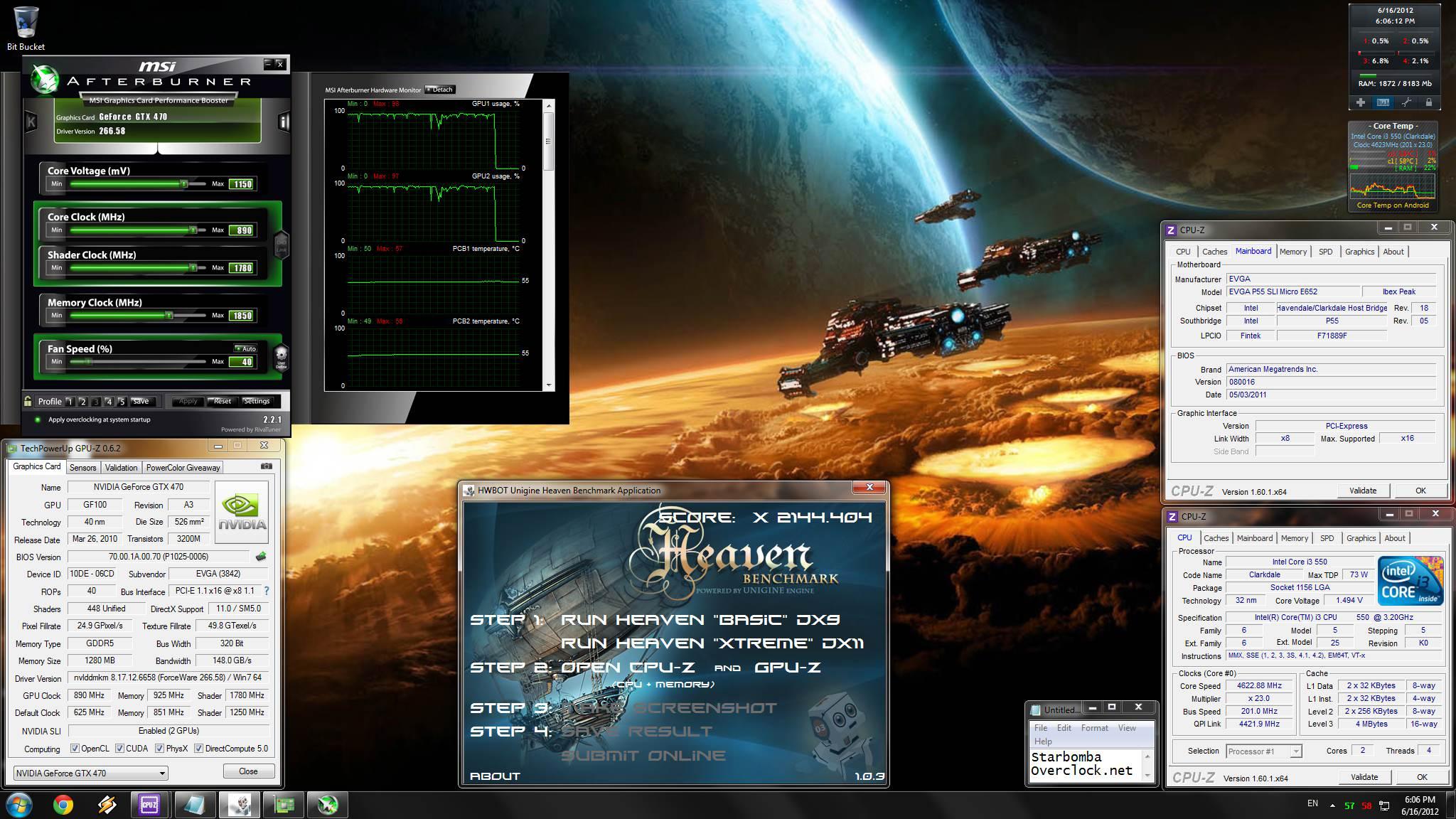
Task: Click hardware monitor scroll up arrow
Action: 549,105
